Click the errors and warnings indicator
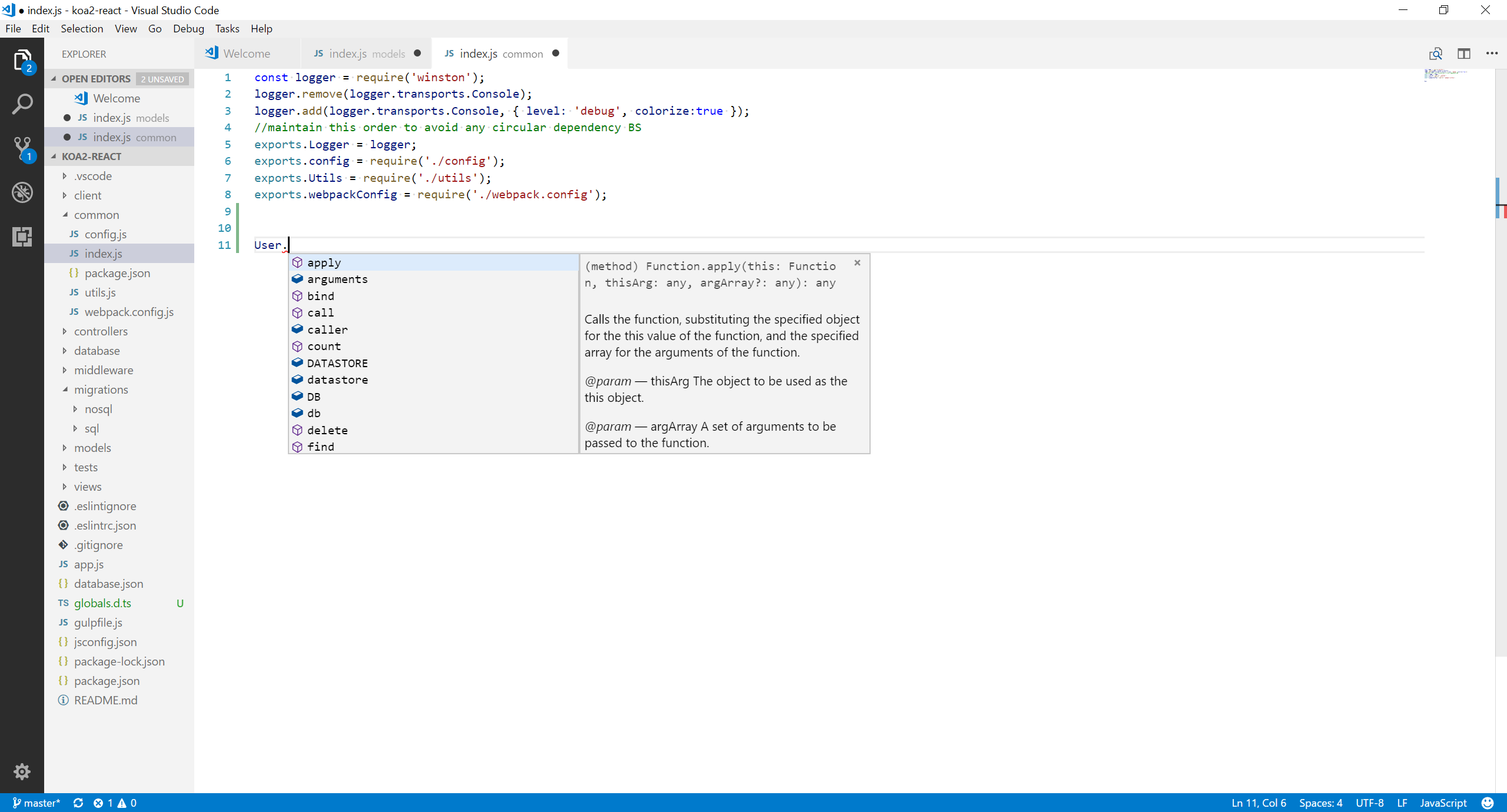This screenshot has height=812, width=1507. (x=115, y=803)
